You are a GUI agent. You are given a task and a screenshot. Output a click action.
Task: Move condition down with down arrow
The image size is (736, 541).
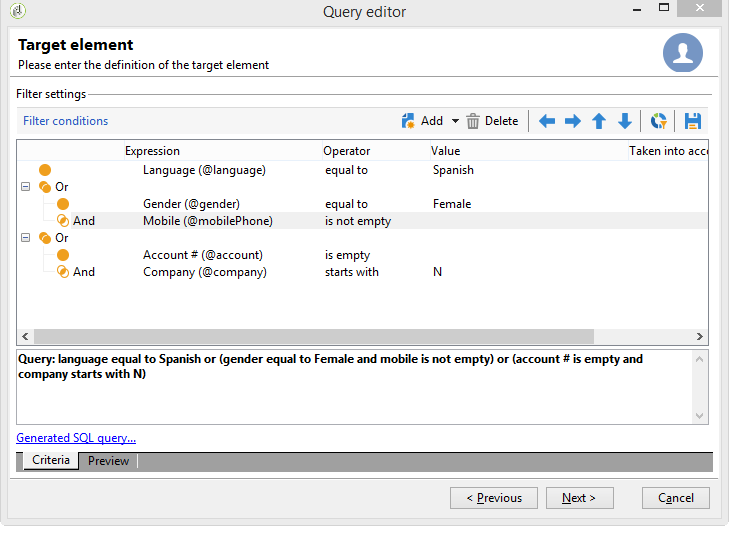[x=624, y=121]
